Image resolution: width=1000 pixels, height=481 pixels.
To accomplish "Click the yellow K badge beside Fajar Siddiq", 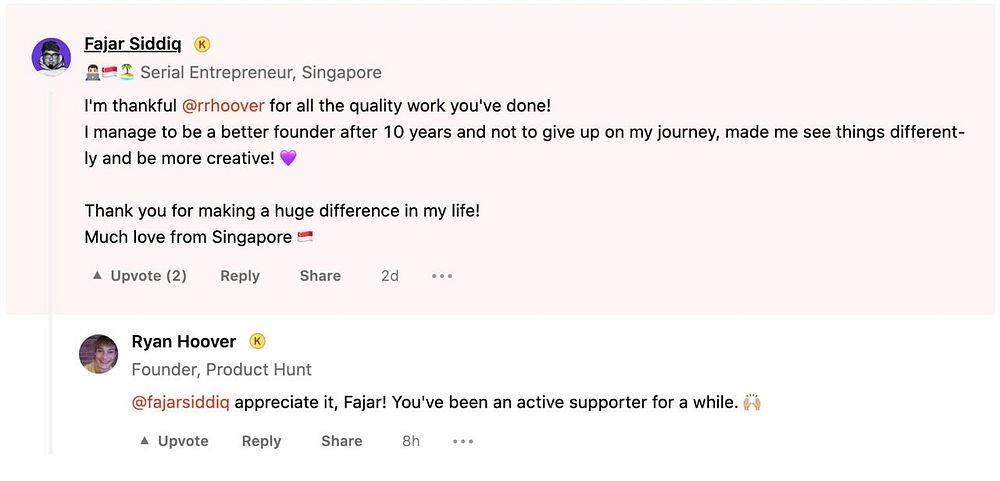I will pyautogui.click(x=202, y=44).
